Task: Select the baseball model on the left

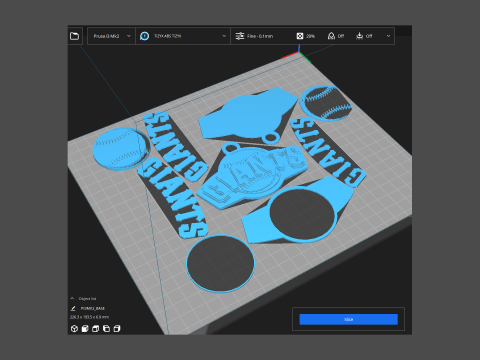Action: 121,149
